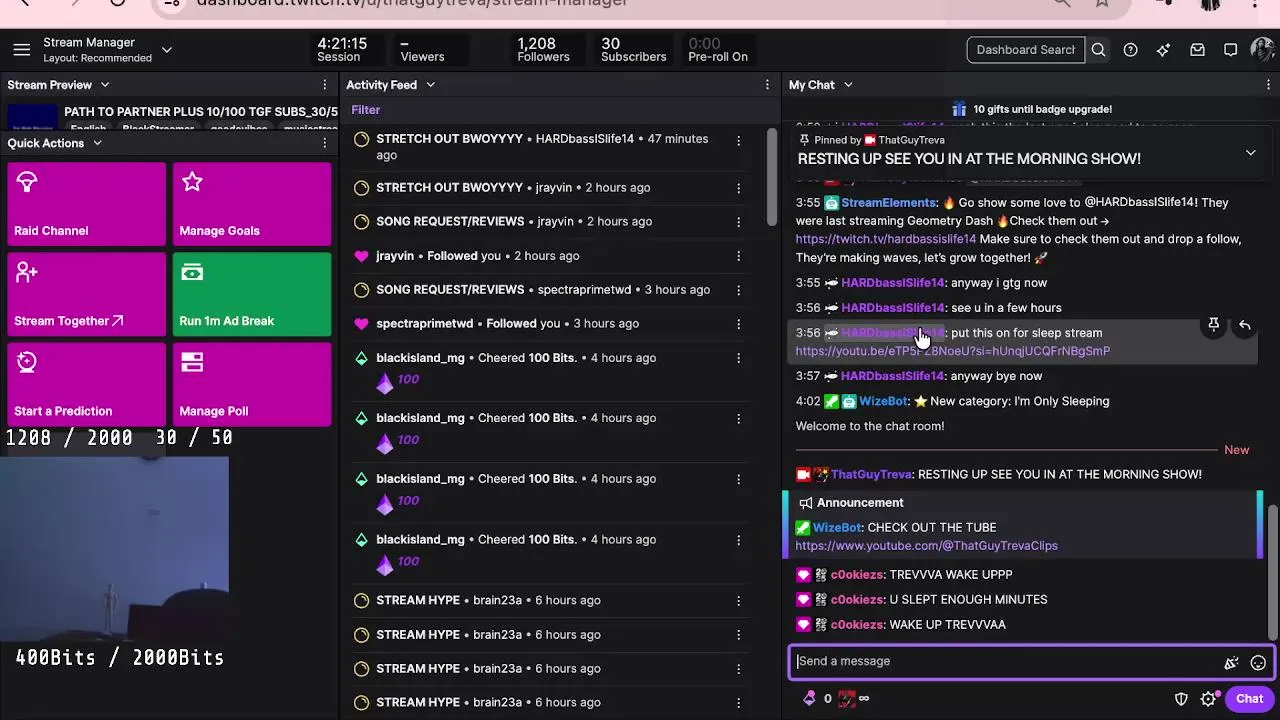
Task: Open Quick Actions panel options menu
Action: point(324,143)
